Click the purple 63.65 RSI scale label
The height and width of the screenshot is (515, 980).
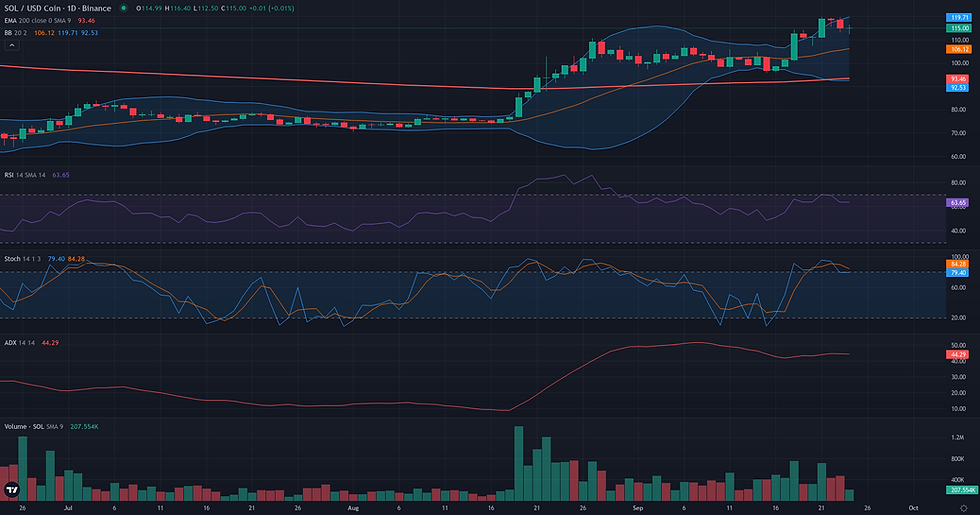tap(958, 202)
